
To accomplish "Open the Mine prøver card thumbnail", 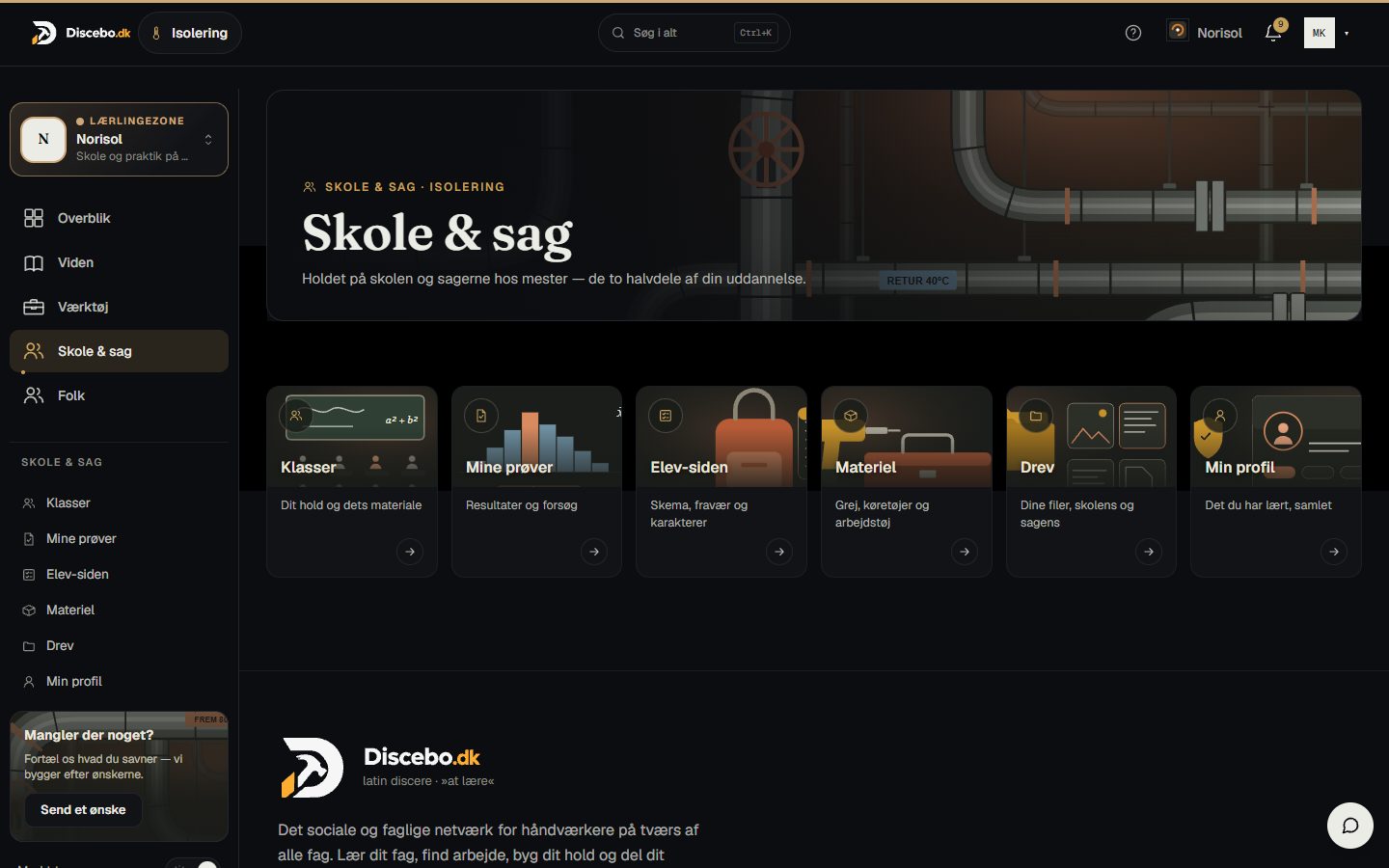I will 536,437.
